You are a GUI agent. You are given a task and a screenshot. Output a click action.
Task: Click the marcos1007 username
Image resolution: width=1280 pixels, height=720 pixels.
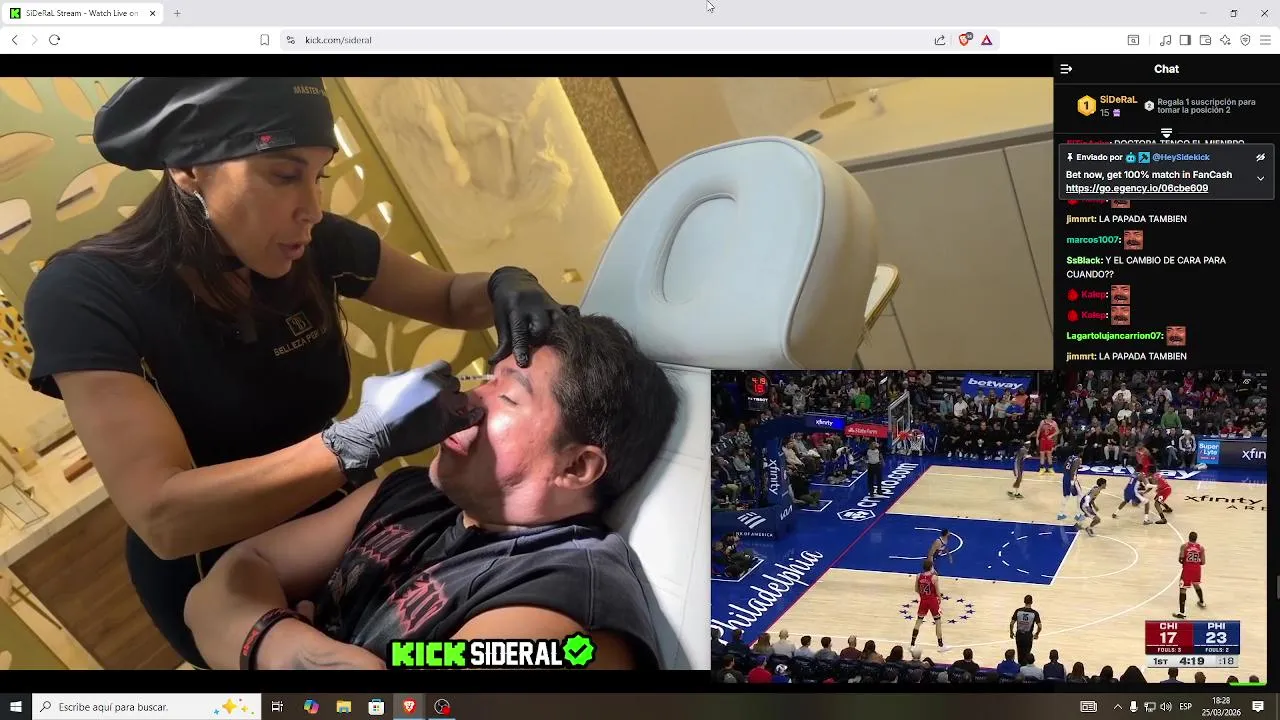click(x=1091, y=240)
